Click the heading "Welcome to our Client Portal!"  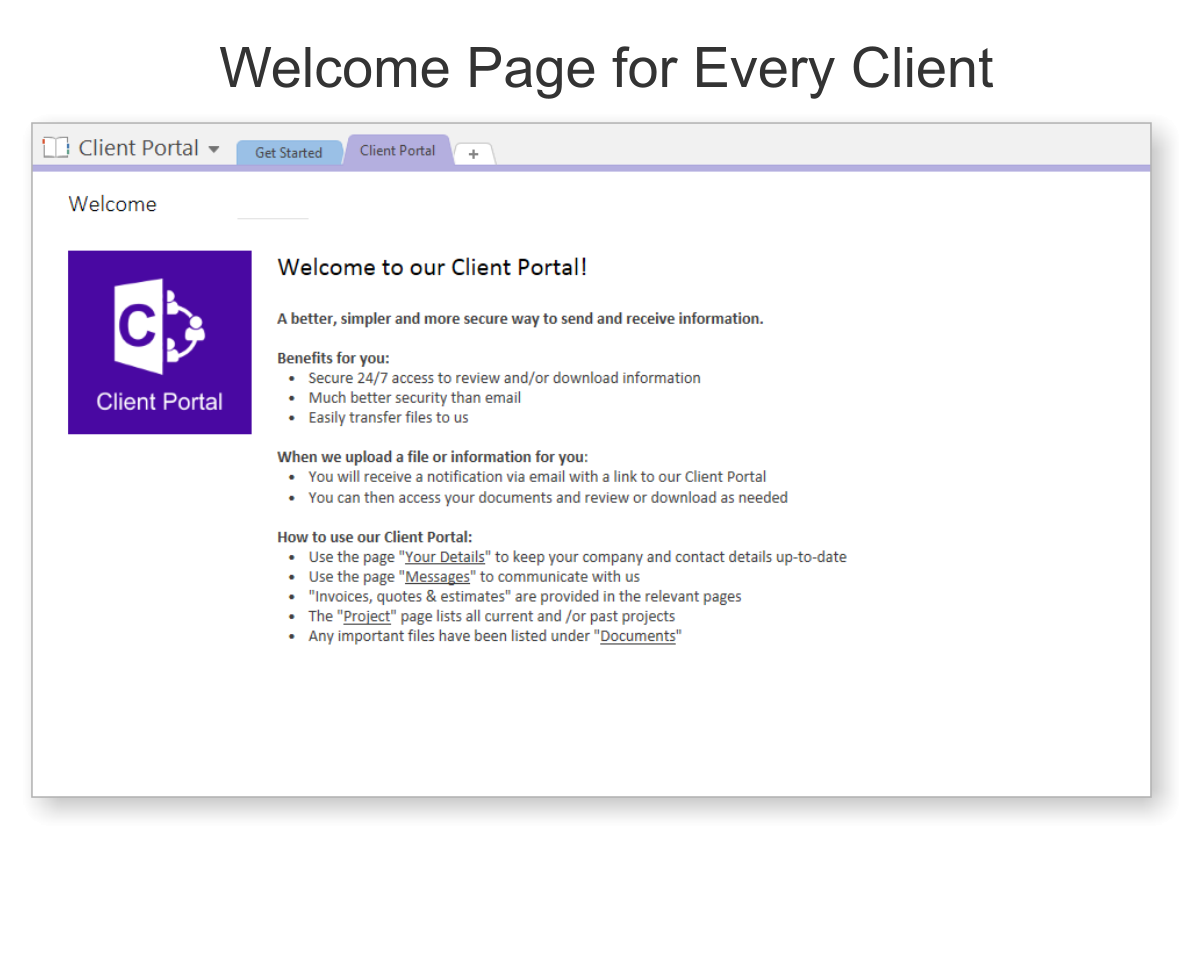[432, 267]
